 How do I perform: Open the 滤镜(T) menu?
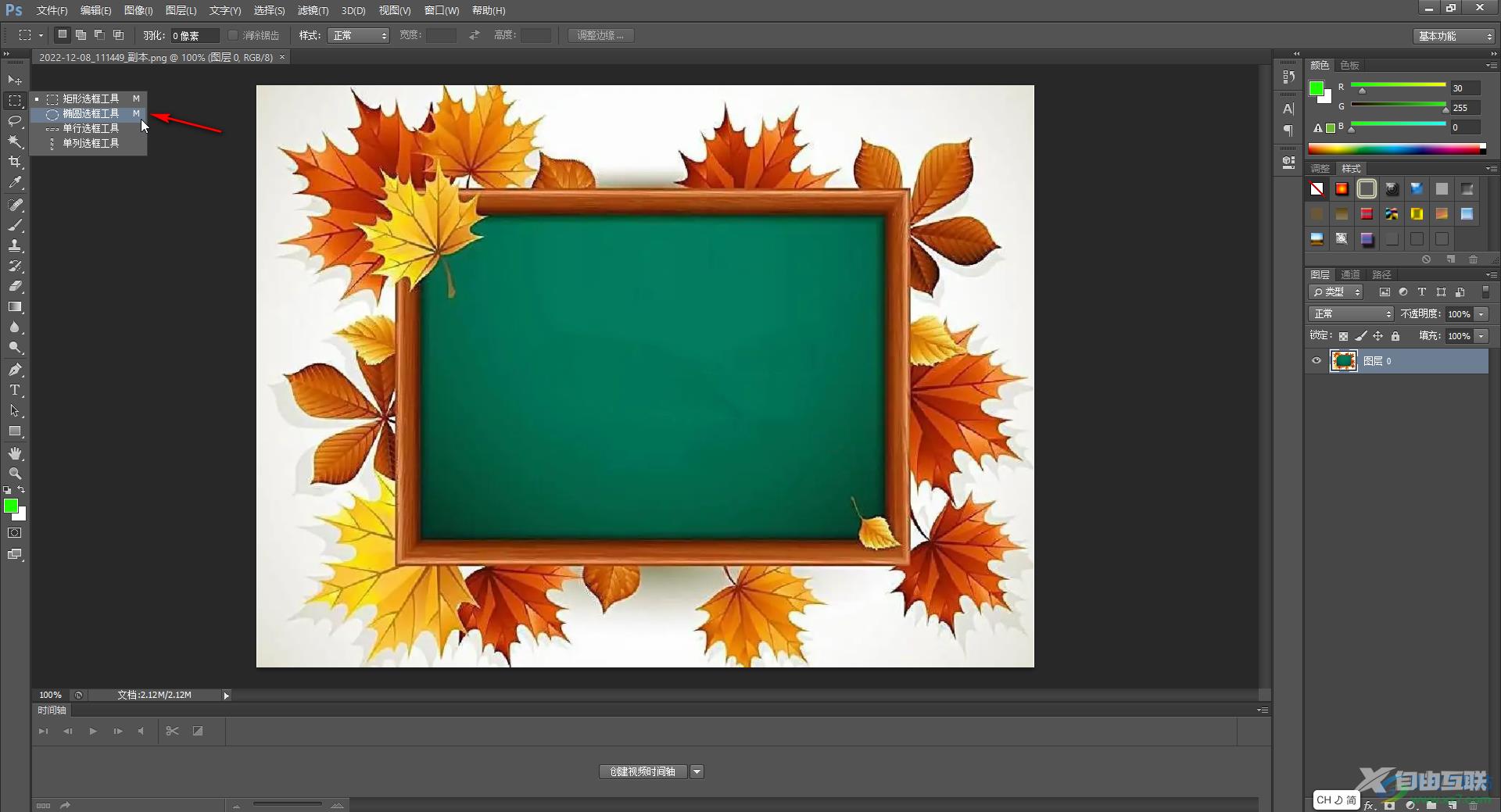313,10
